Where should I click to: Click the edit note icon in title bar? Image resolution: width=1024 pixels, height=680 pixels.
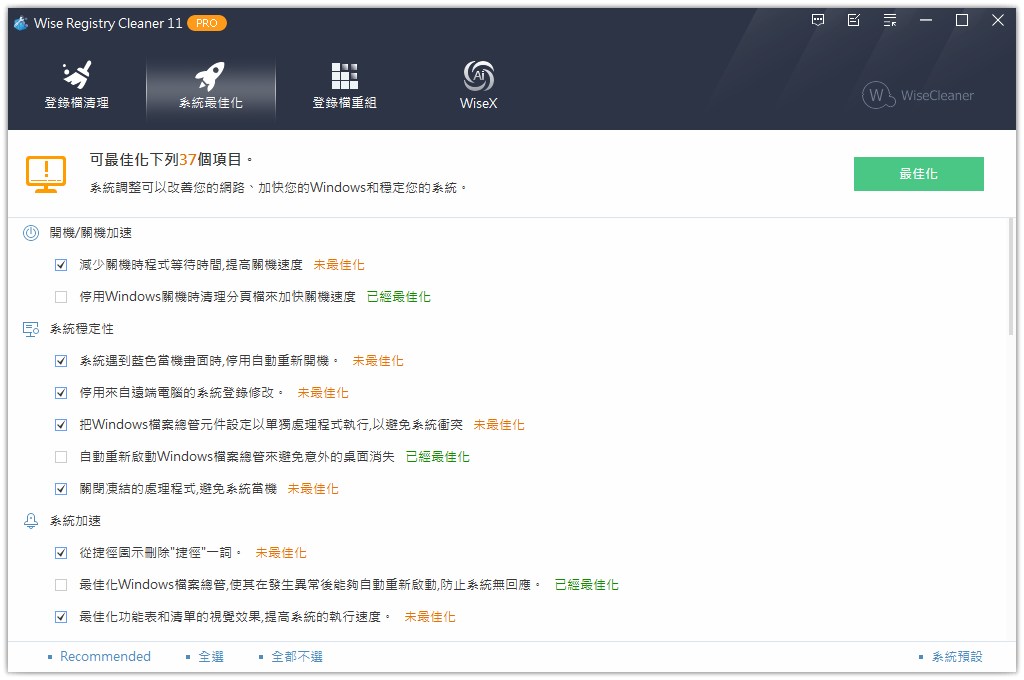coord(854,20)
